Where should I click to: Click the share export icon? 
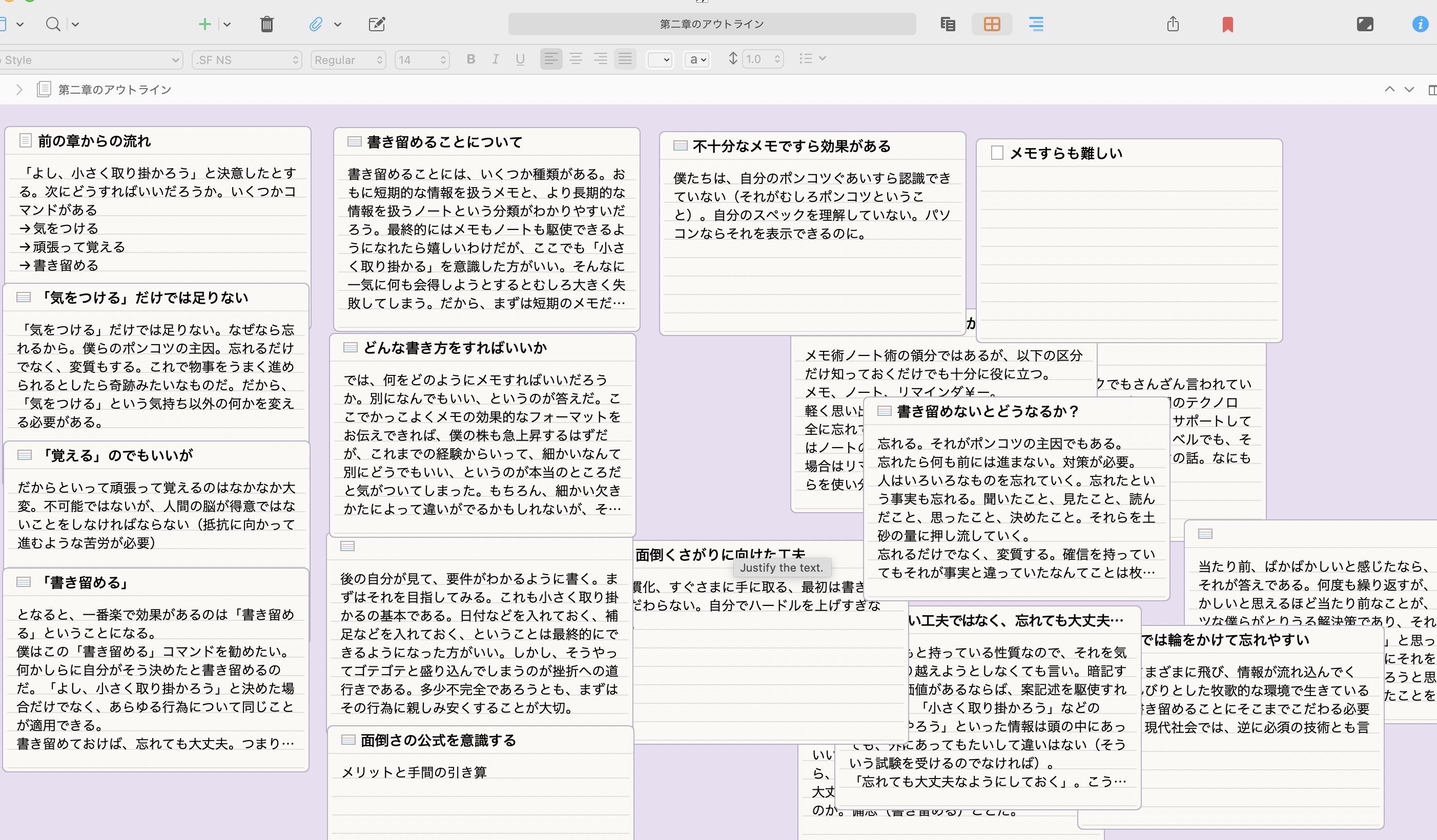click(1173, 24)
